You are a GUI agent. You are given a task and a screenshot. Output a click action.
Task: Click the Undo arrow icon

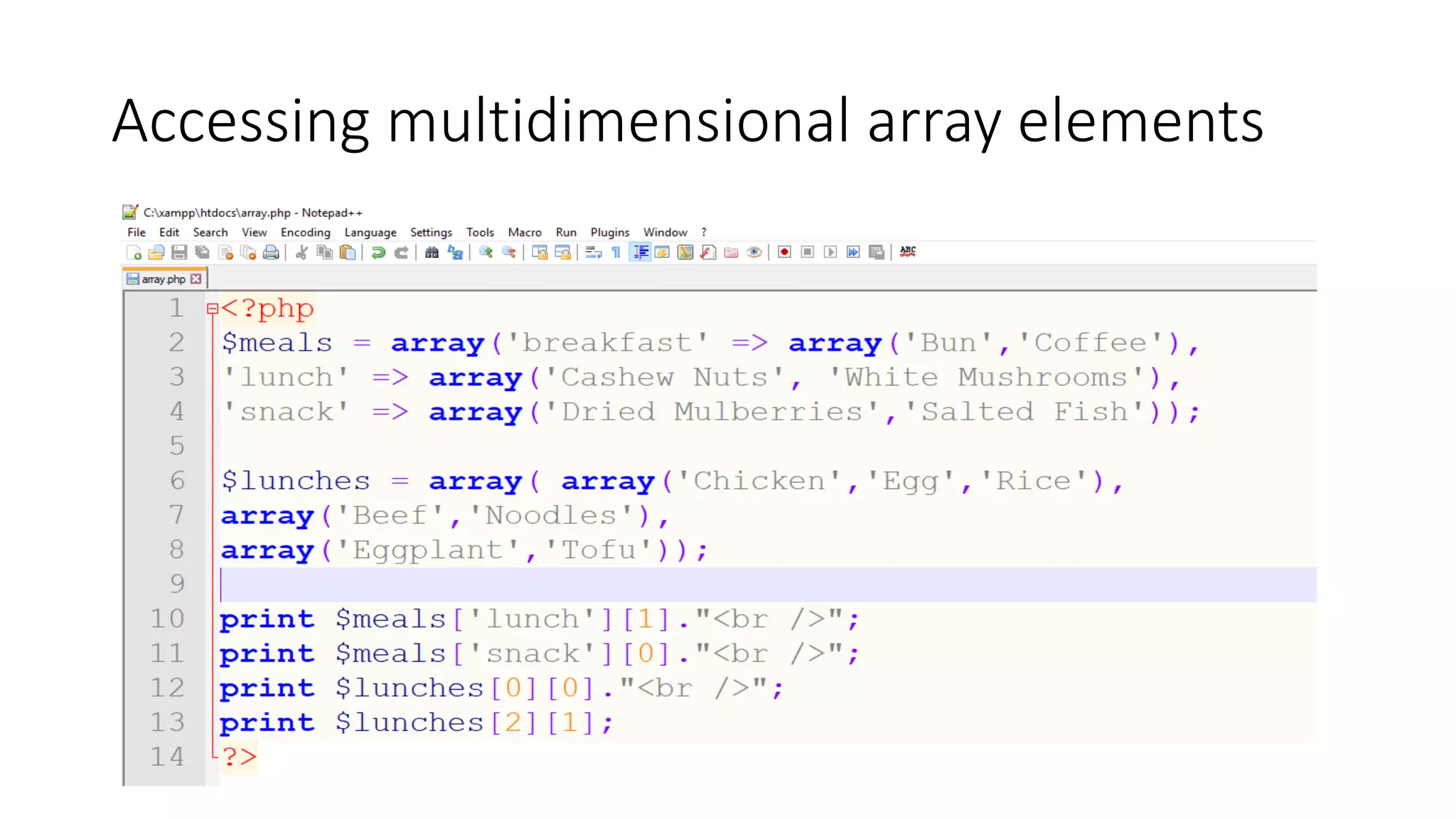point(378,252)
